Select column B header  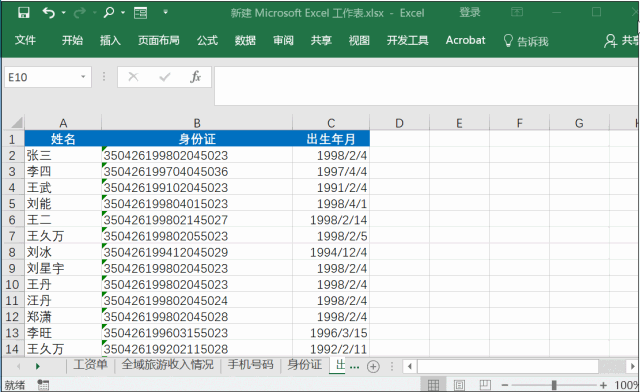(197, 123)
